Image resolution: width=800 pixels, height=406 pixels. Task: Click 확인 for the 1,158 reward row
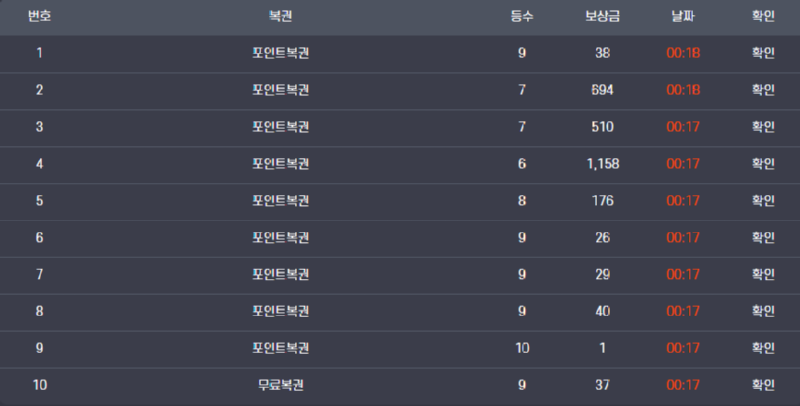[x=763, y=164]
